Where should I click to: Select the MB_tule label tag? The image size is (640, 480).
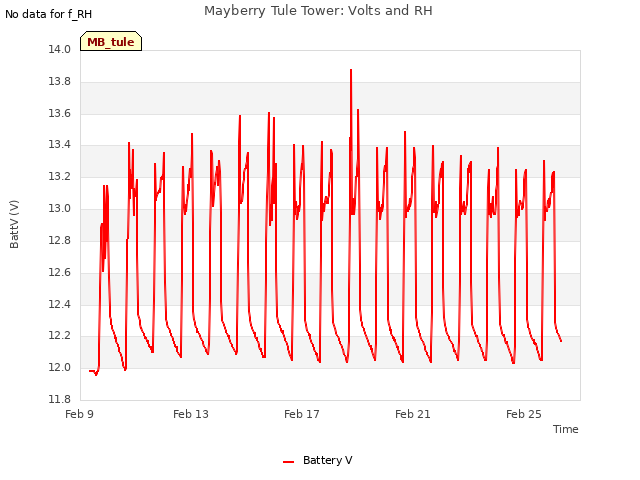click(x=111, y=41)
